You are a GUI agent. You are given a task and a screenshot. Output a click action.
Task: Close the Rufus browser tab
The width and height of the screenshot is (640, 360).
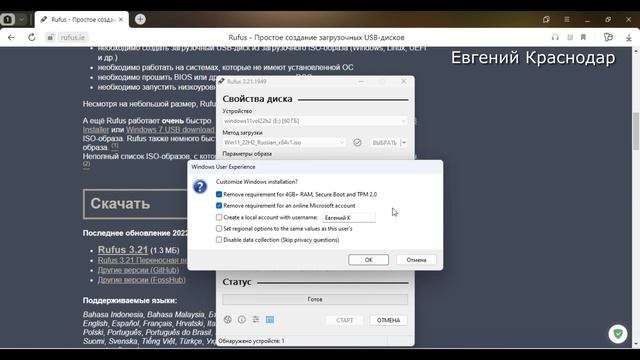[121, 19]
